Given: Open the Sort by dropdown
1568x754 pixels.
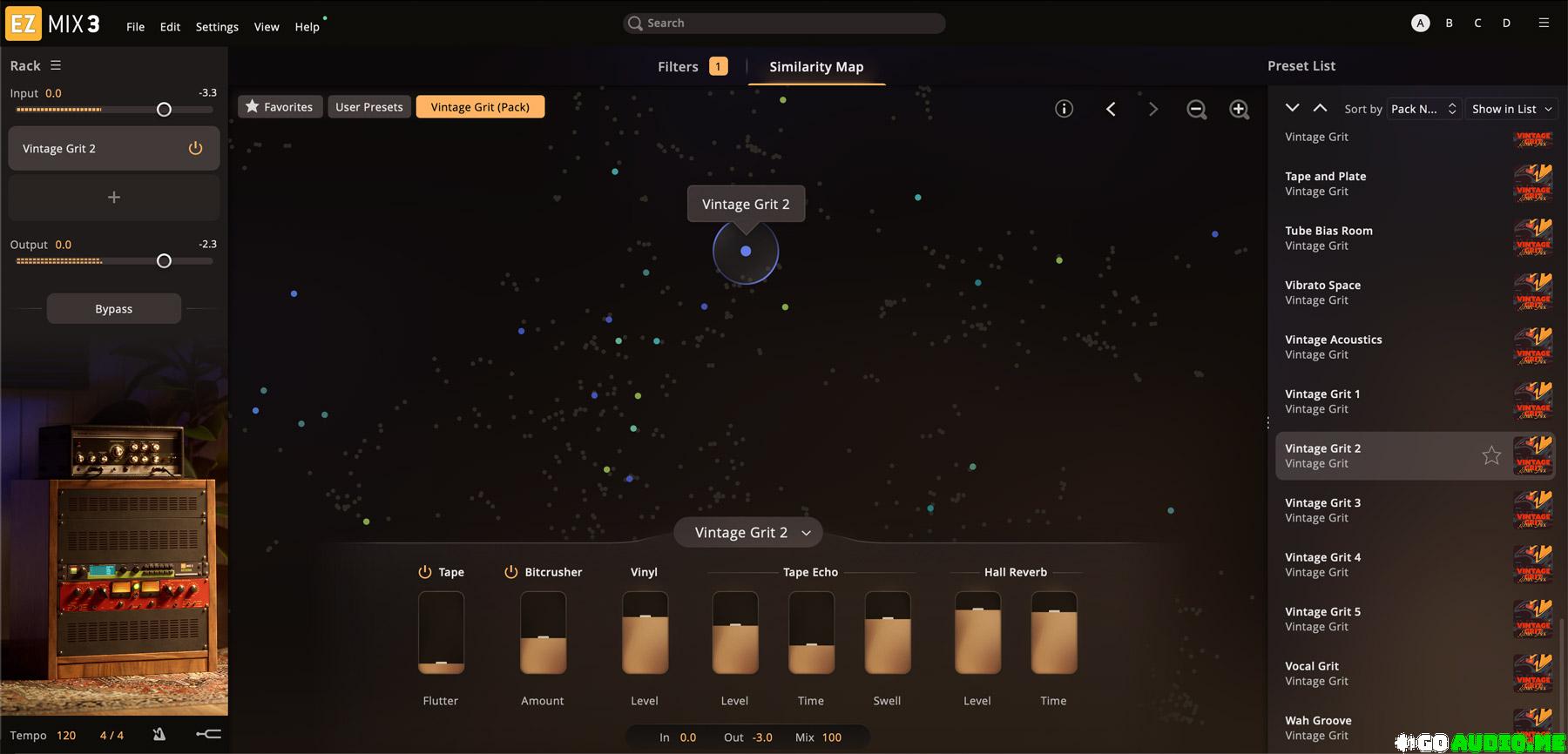Looking at the screenshot, I should tap(1423, 109).
